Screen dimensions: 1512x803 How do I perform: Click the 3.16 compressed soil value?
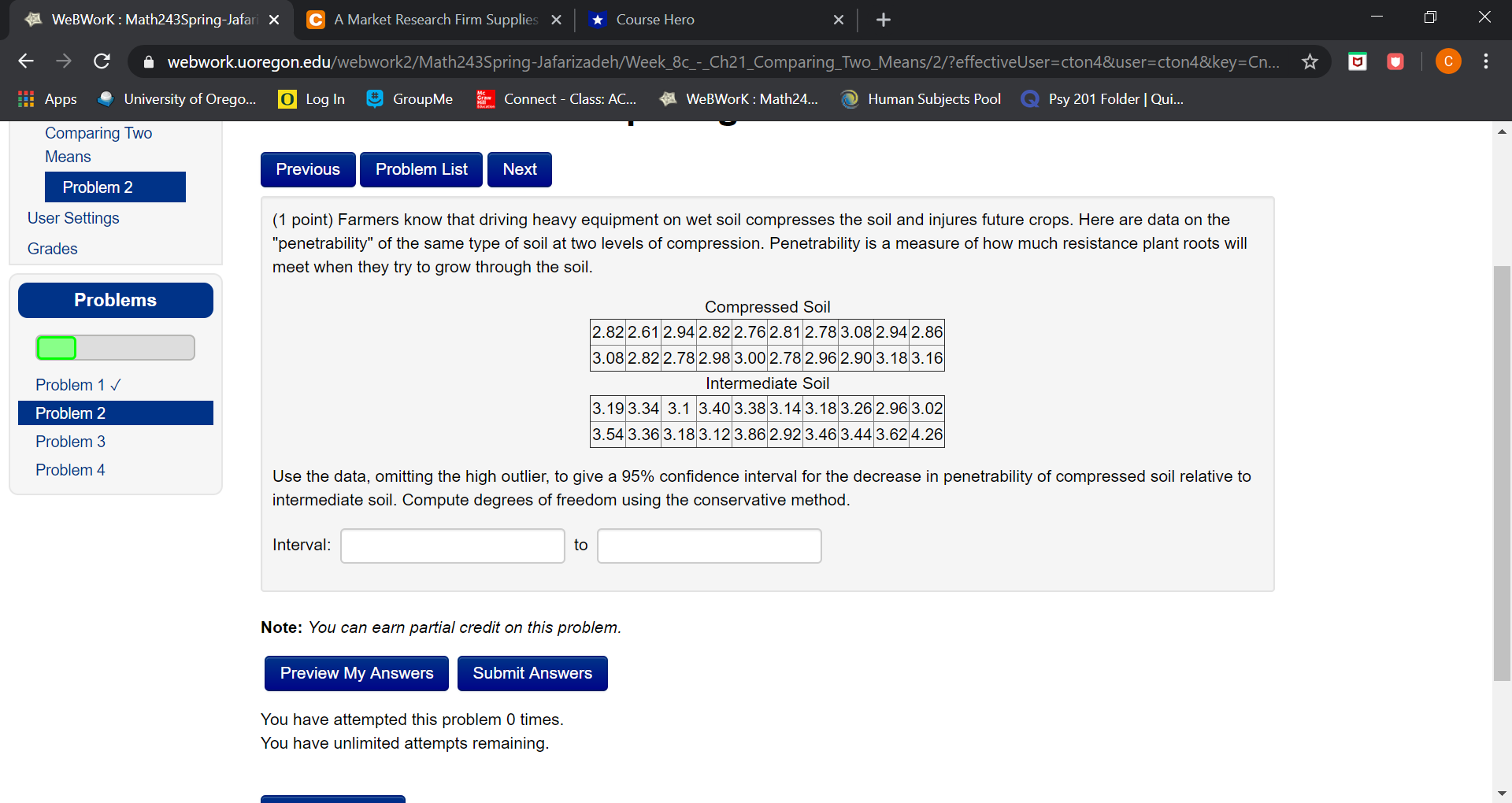(x=927, y=358)
